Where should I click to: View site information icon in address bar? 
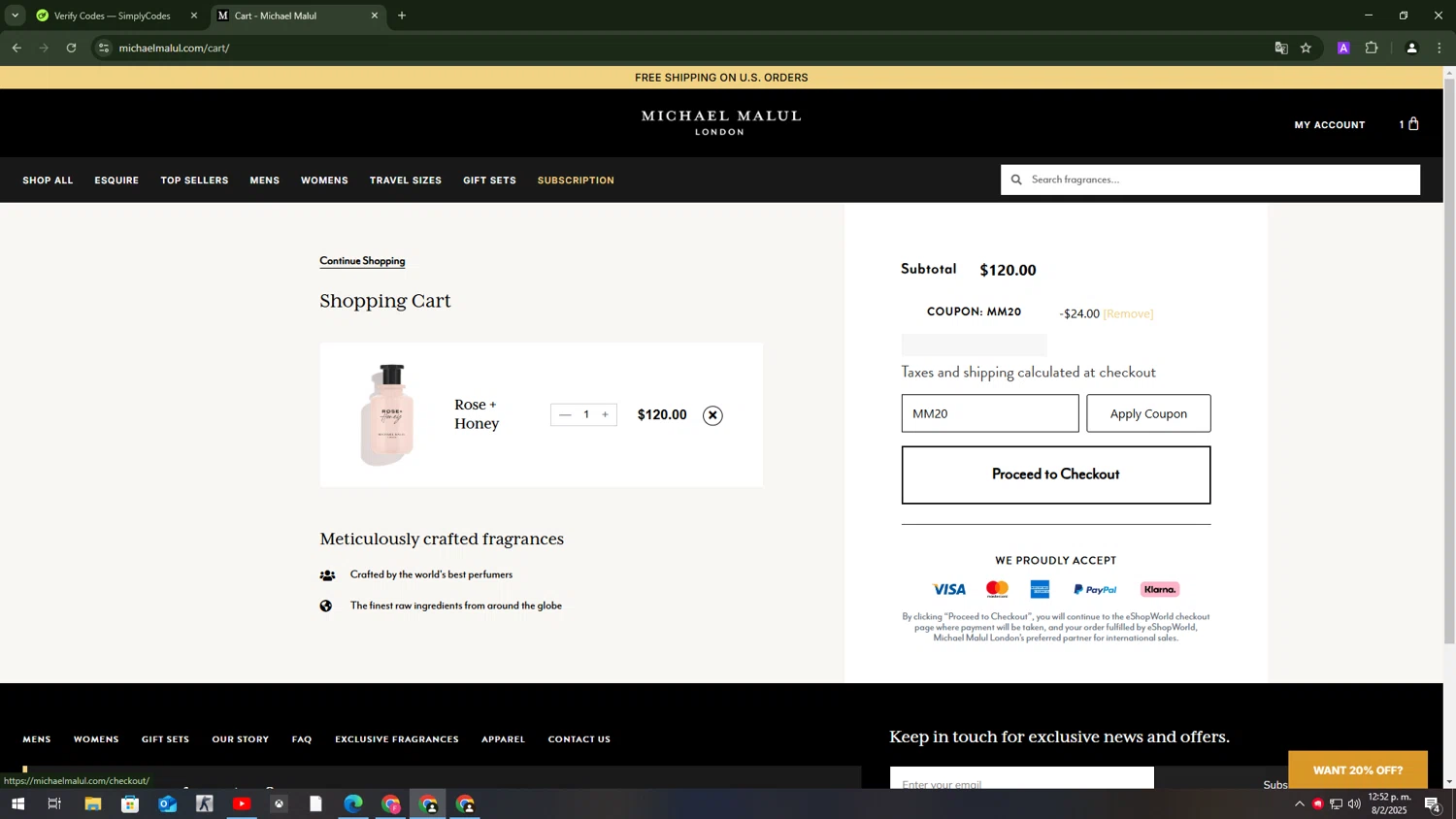[104, 48]
